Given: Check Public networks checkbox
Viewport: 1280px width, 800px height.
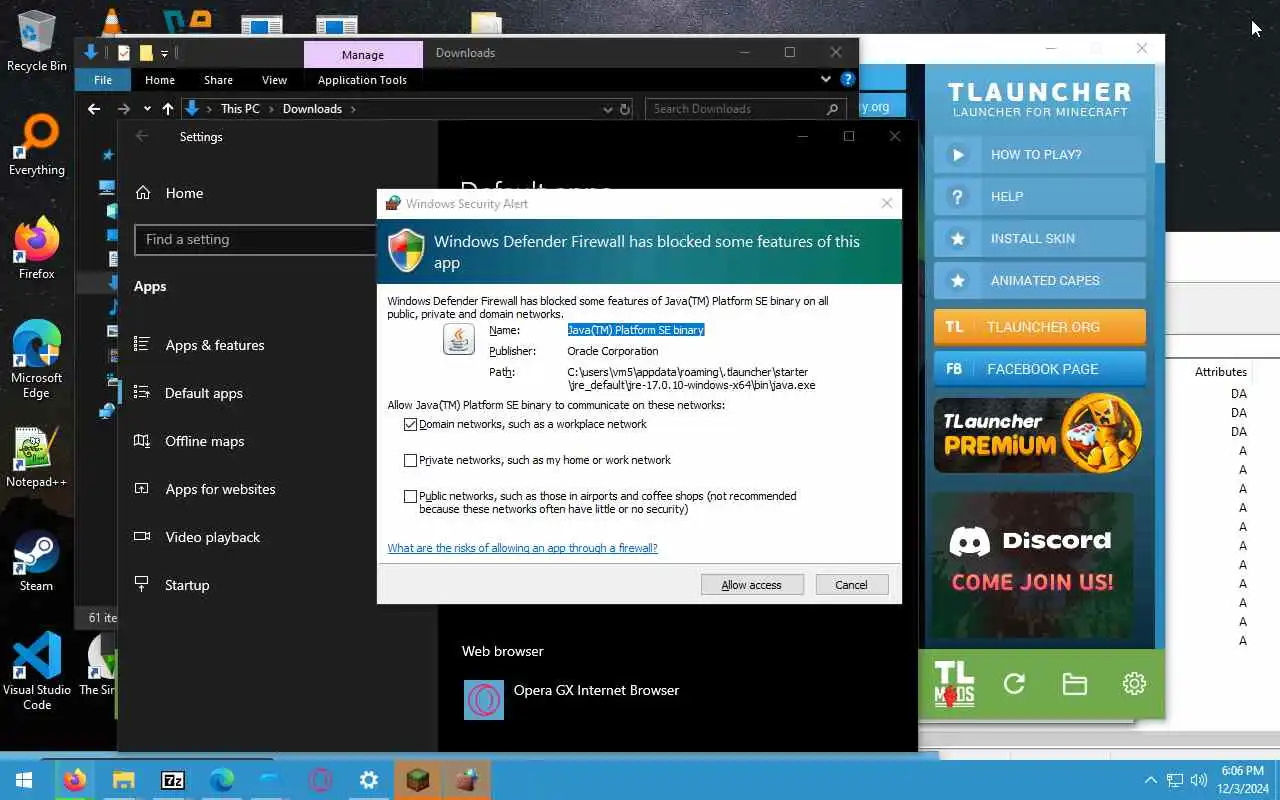Looking at the screenshot, I should [x=410, y=496].
